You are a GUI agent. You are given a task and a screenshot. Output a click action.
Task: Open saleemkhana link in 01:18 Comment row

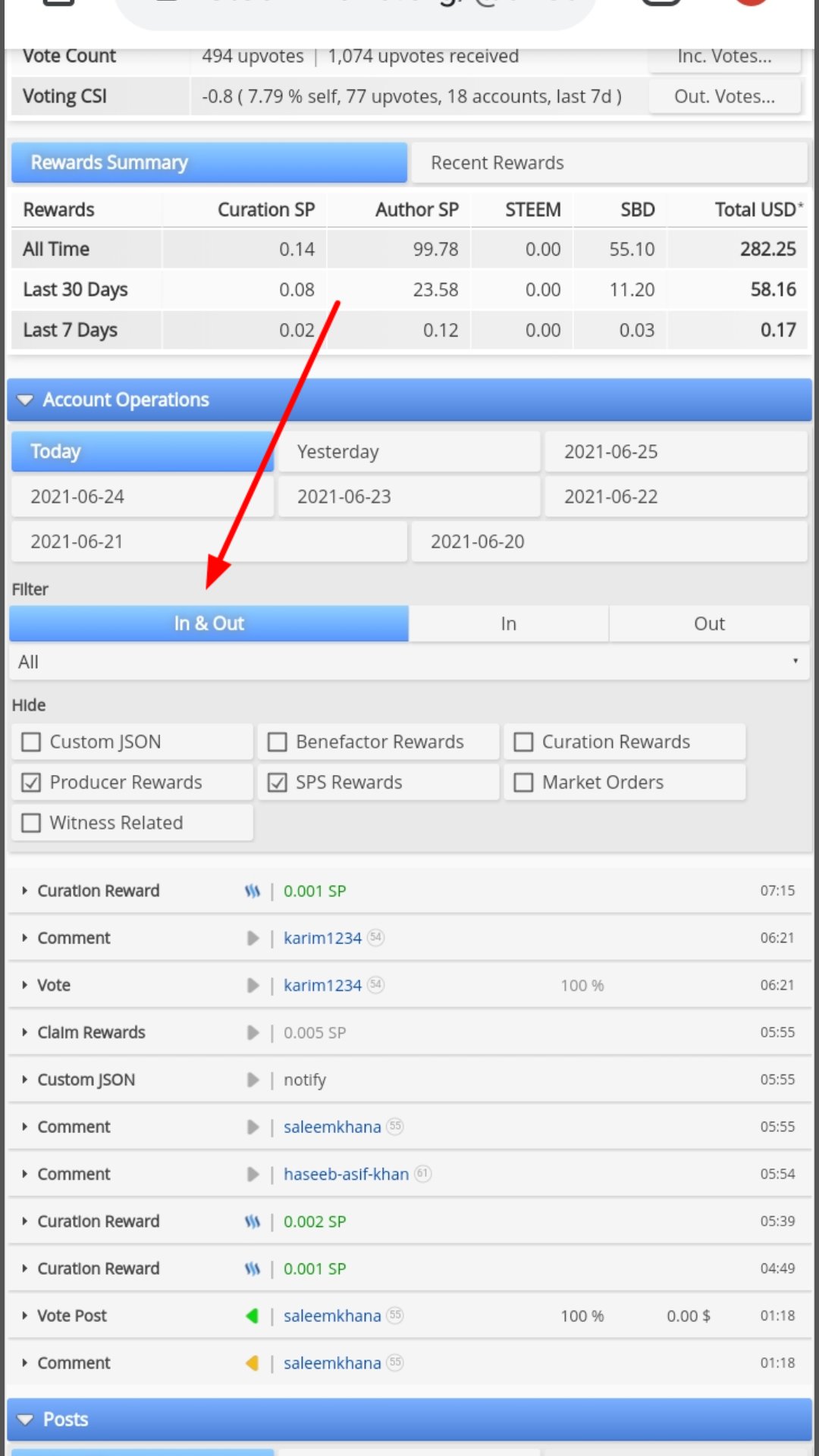[x=332, y=1363]
